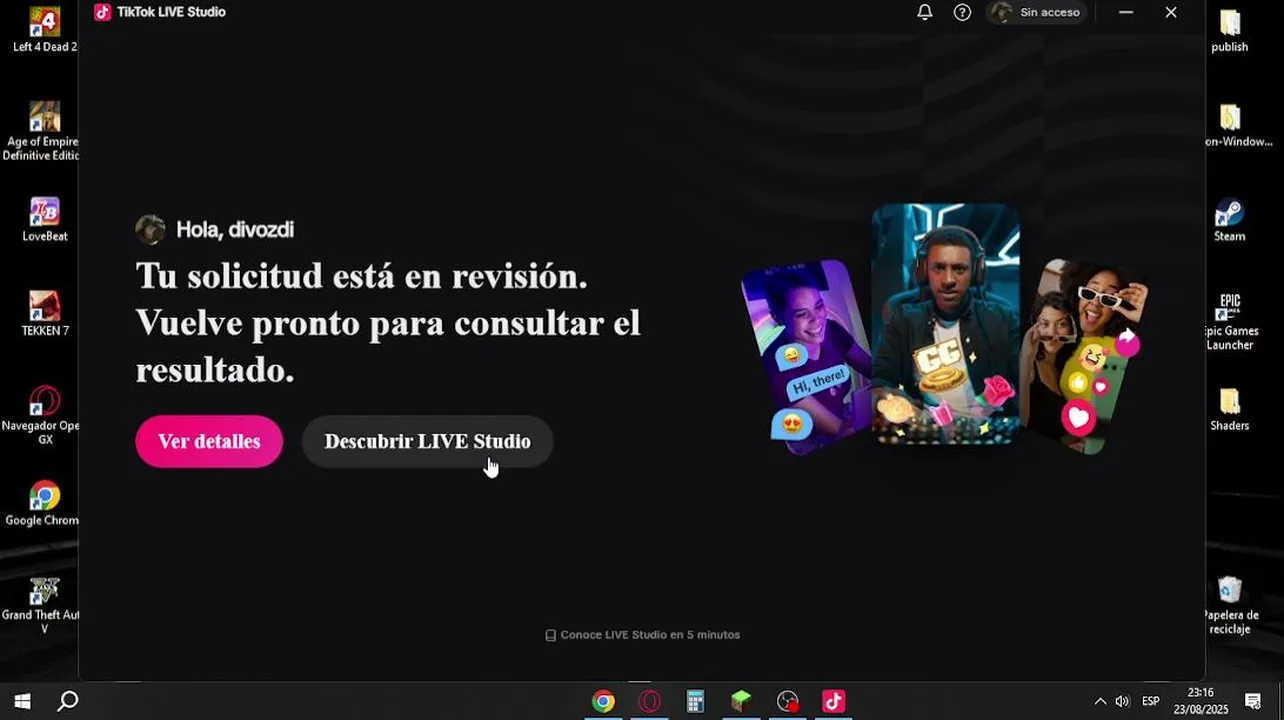1284x720 pixels.
Task: Select the Google Chrome desktop shortcut
Action: pyautogui.click(x=42, y=503)
